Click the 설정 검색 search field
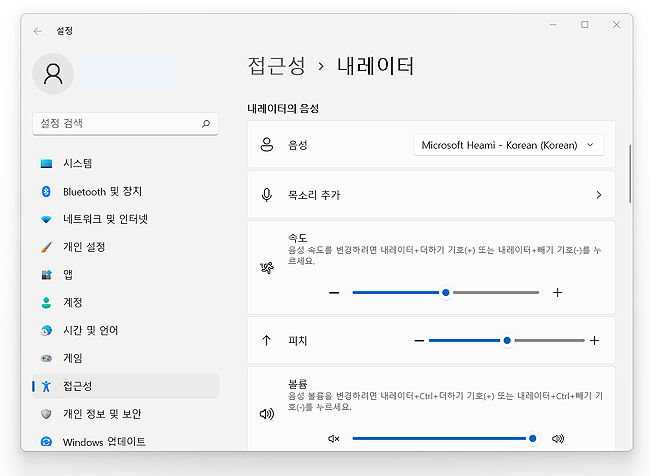Screen dimensions: 650x476 tap(125, 124)
